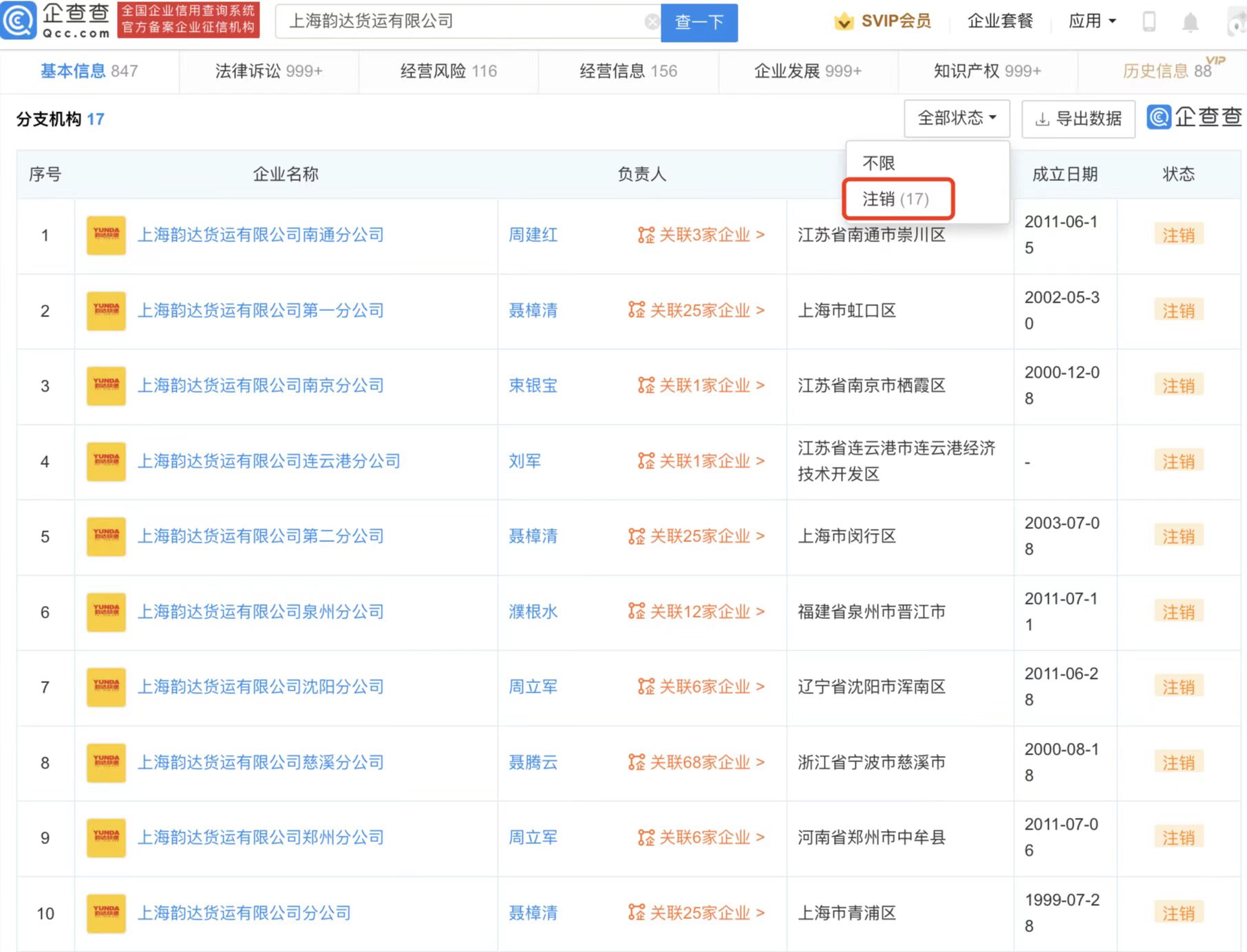Open person 濮根水 profile link
Screen dimensions: 1247x952
(x=533, y=612)
